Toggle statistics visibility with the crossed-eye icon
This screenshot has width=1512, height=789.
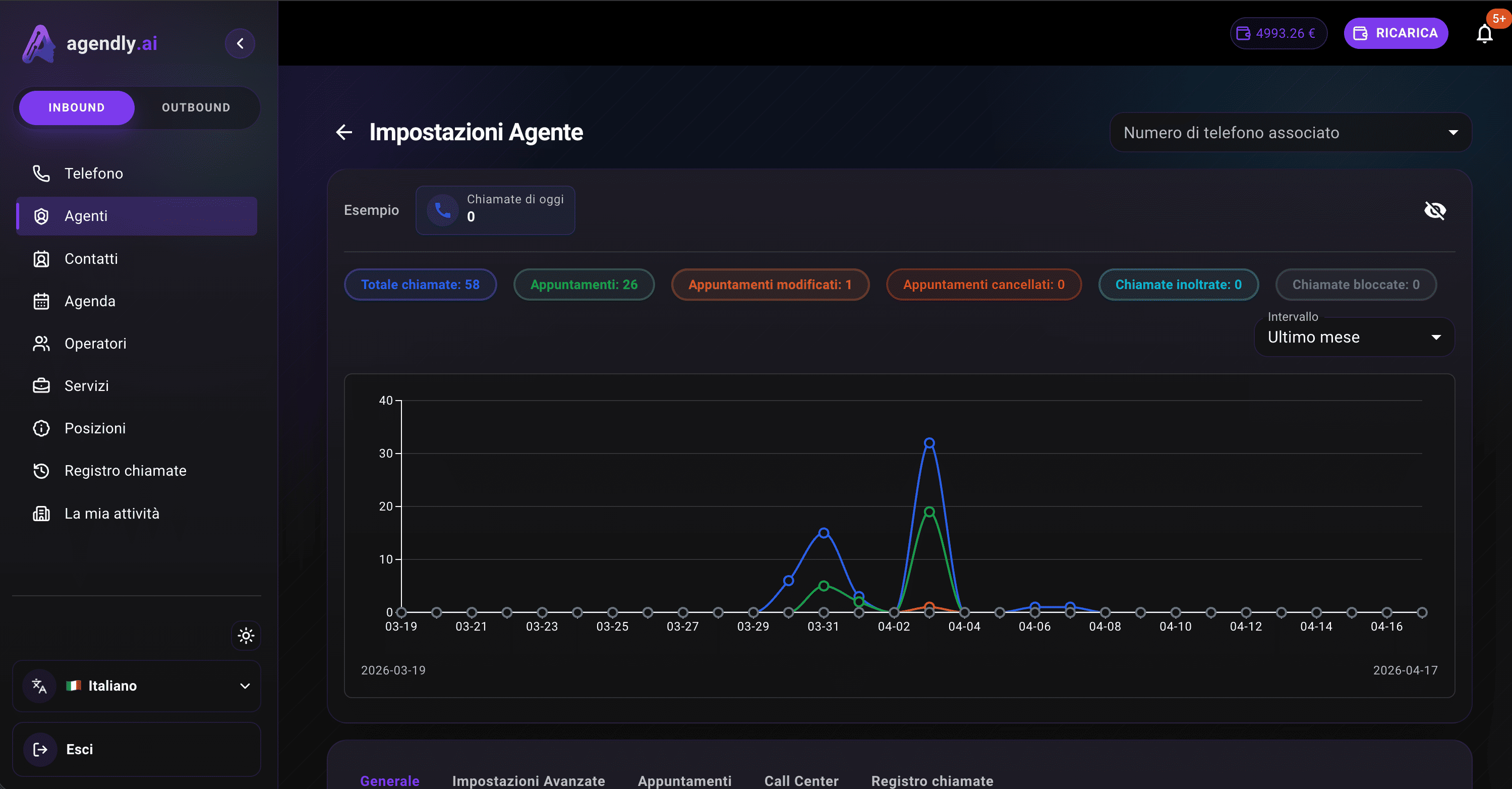(x=1435, y=210)
